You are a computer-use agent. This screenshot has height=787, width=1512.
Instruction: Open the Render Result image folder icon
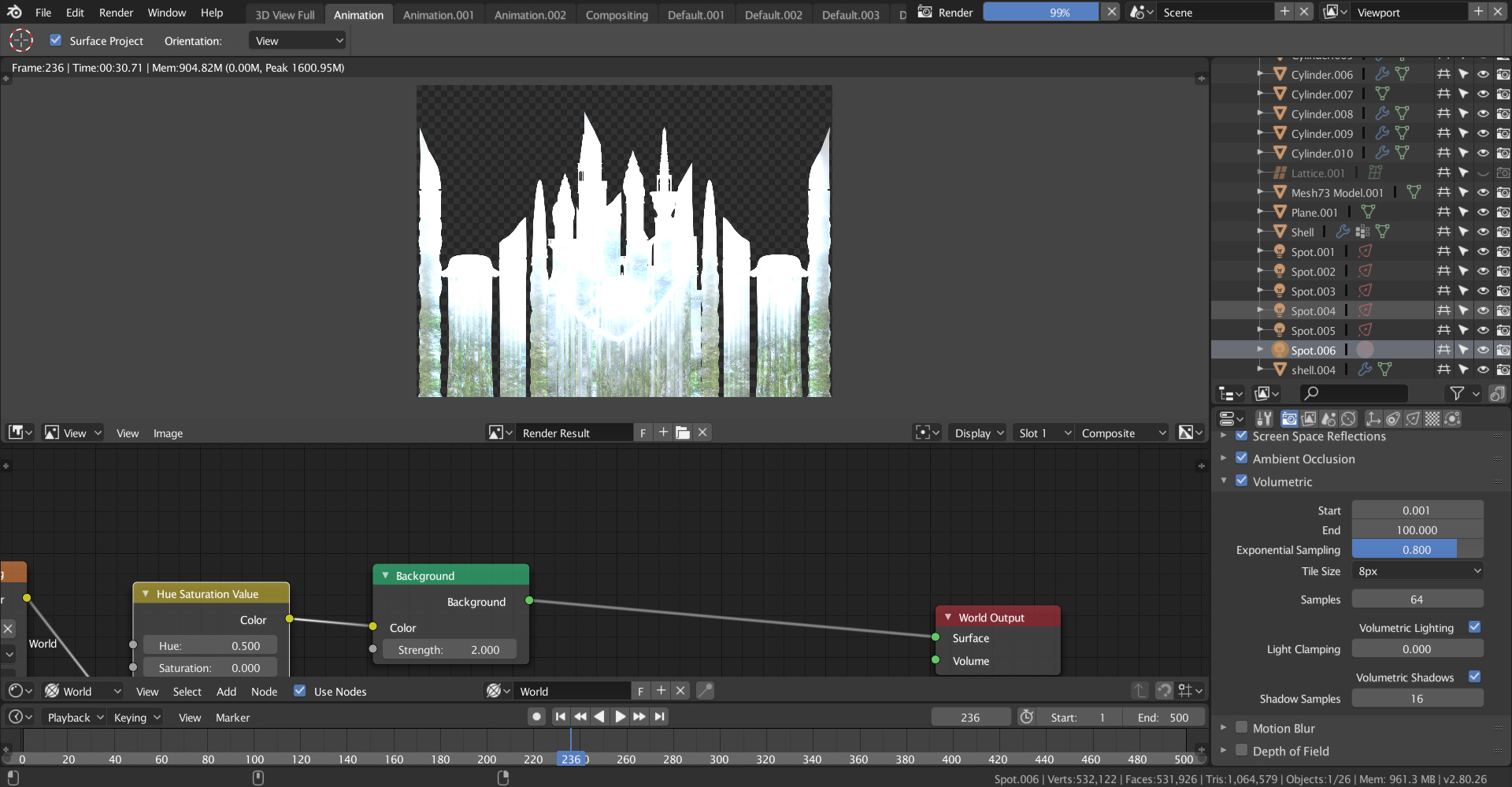point(683,432)
